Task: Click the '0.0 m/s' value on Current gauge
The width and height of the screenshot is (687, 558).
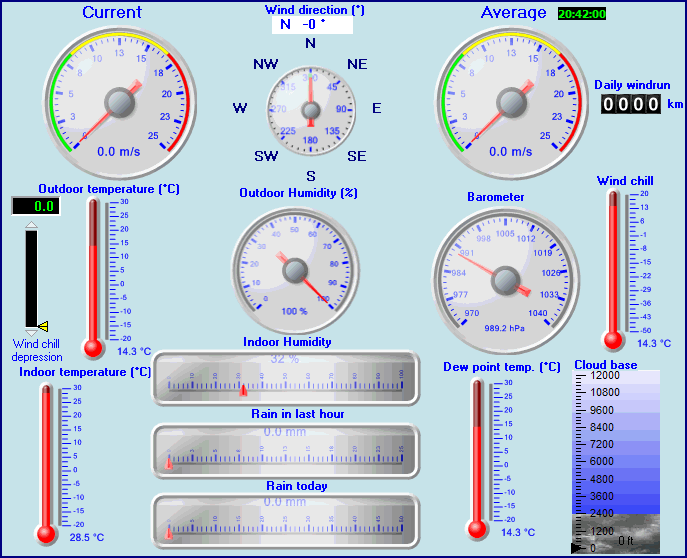Action: [x=118, y=152]
